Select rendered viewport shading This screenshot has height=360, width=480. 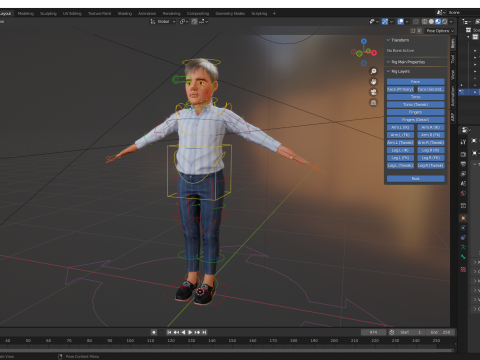point(444,22)
